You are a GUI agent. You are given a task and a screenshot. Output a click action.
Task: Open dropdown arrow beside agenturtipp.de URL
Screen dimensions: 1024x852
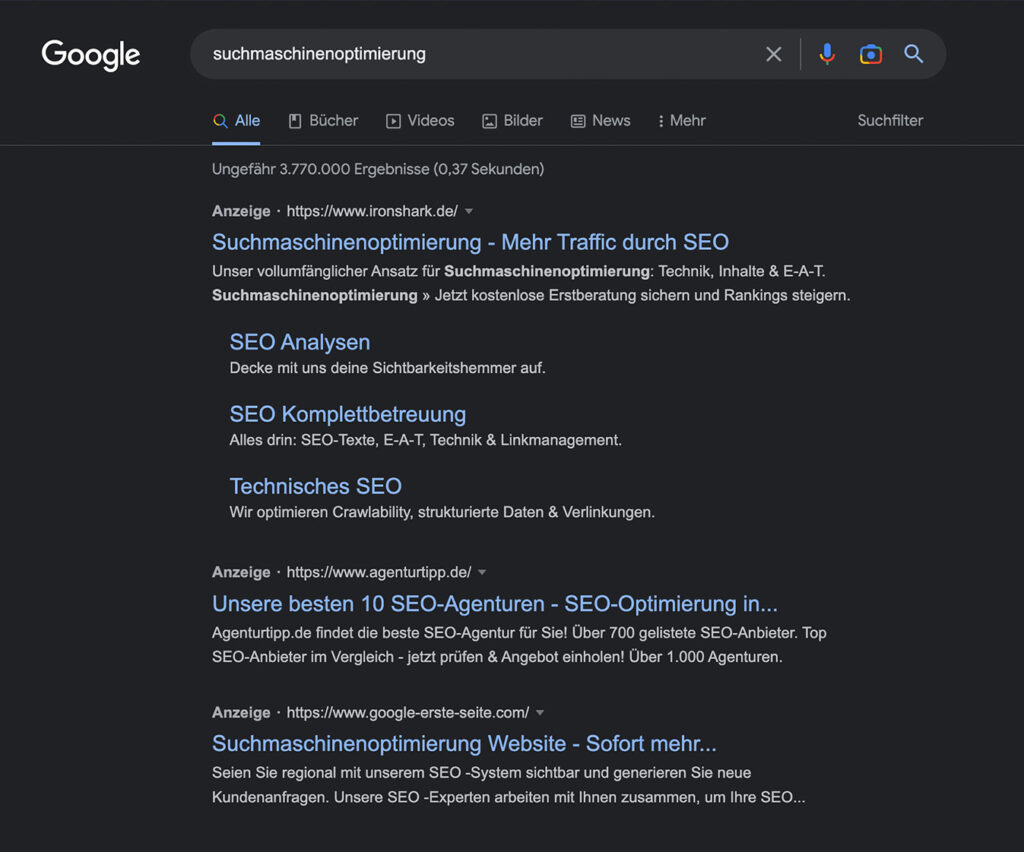pos(482,573)
